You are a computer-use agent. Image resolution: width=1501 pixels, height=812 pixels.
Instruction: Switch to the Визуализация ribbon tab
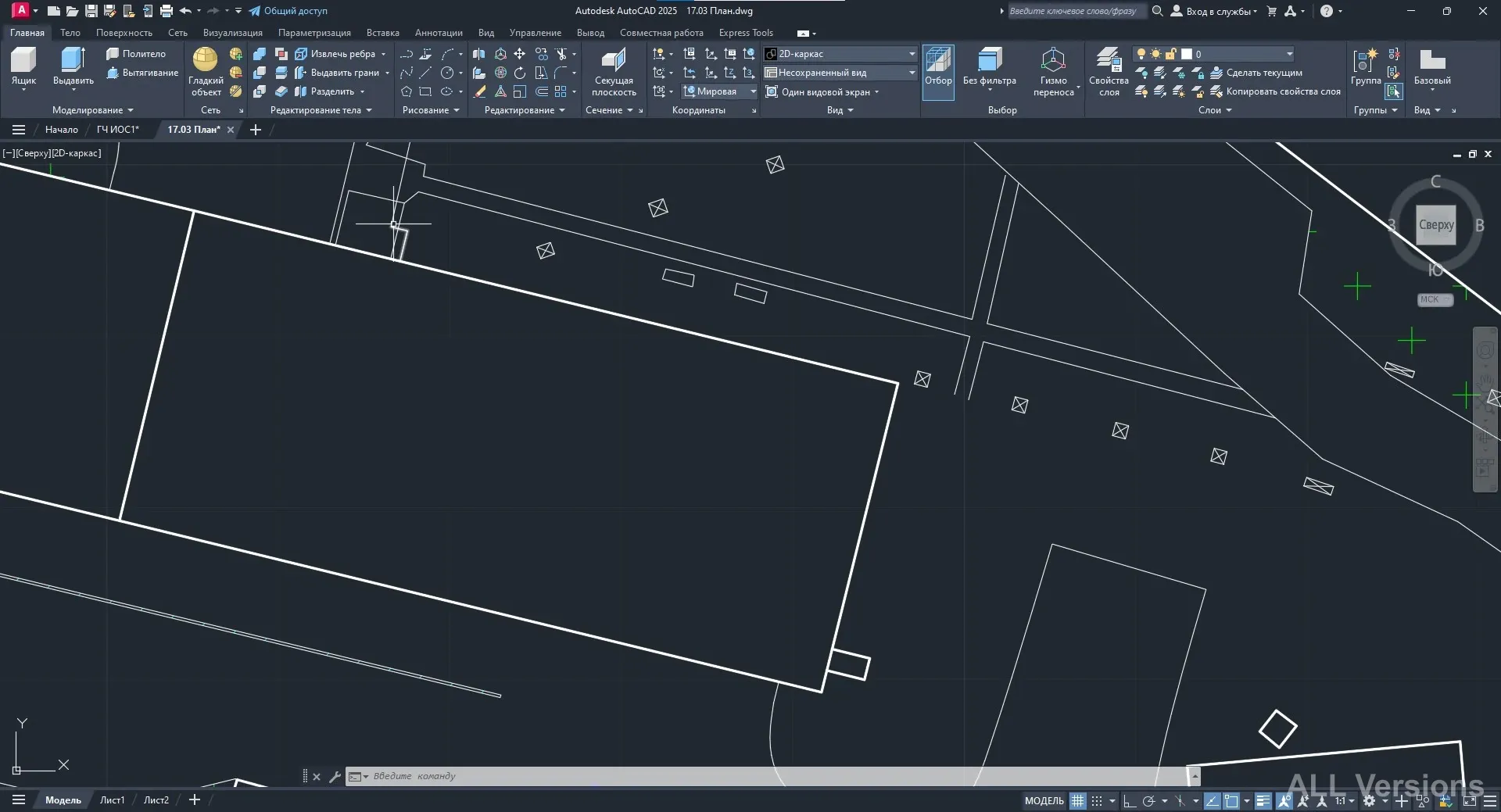(x=233, y=33)
